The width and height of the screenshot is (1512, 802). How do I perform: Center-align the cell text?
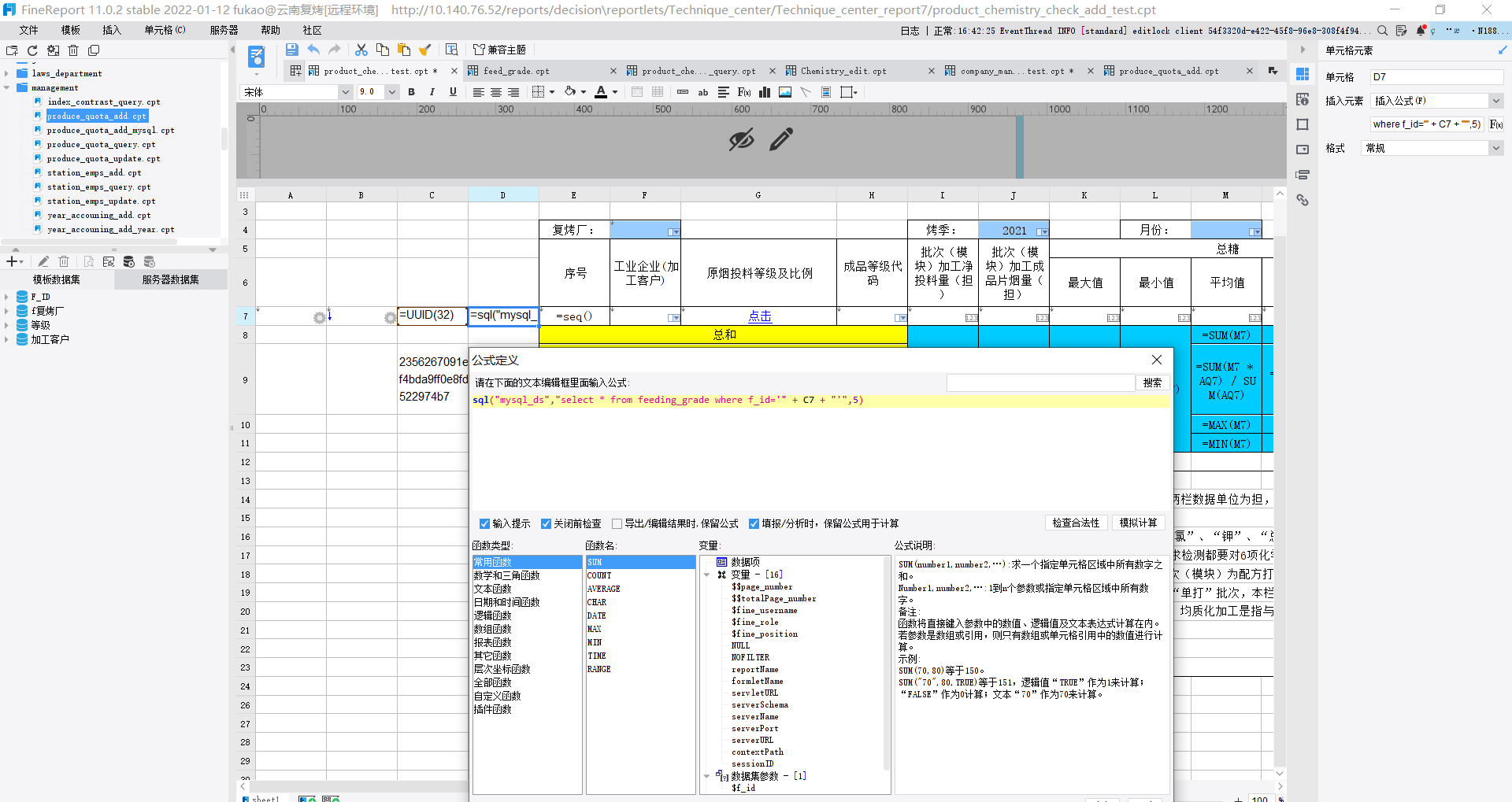coord(496,92)
